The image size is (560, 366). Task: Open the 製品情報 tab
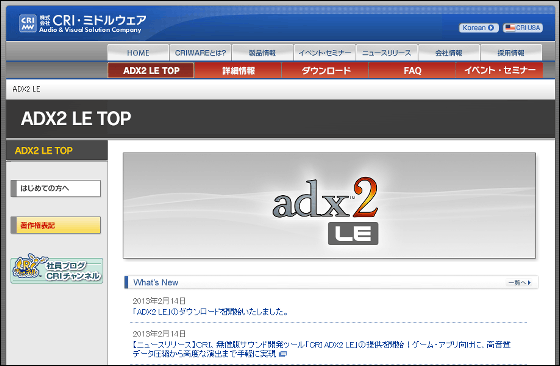coord(262,53)
